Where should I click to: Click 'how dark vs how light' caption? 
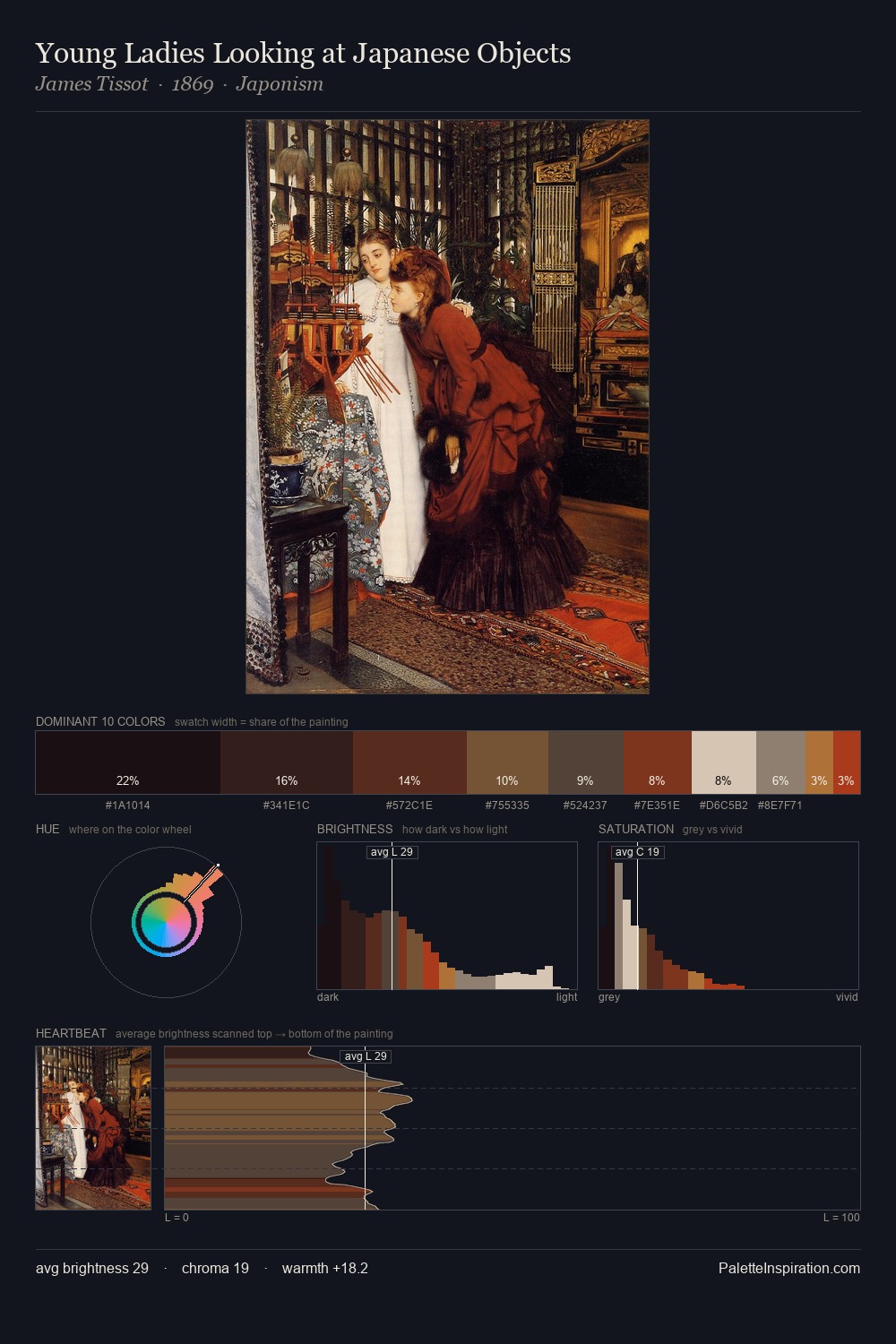(x=454, y=830)
